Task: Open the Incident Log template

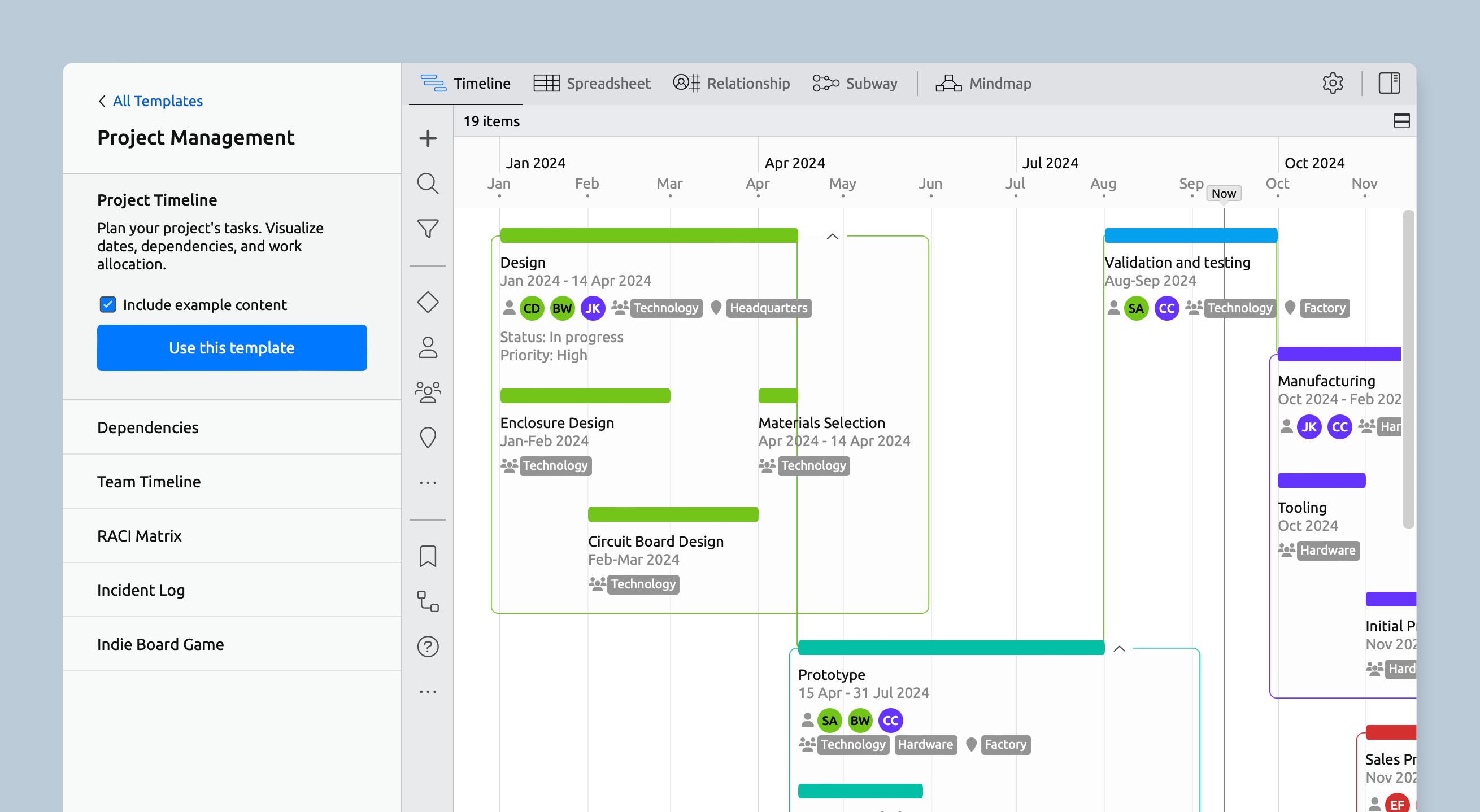Action: point(232,590)
